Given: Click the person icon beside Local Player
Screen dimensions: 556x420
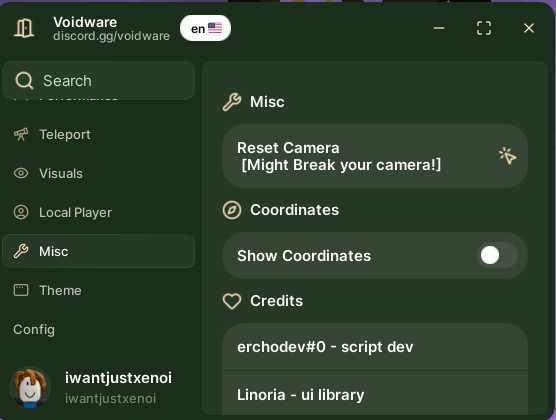Looking at the screenshot, I should [21, 212].
